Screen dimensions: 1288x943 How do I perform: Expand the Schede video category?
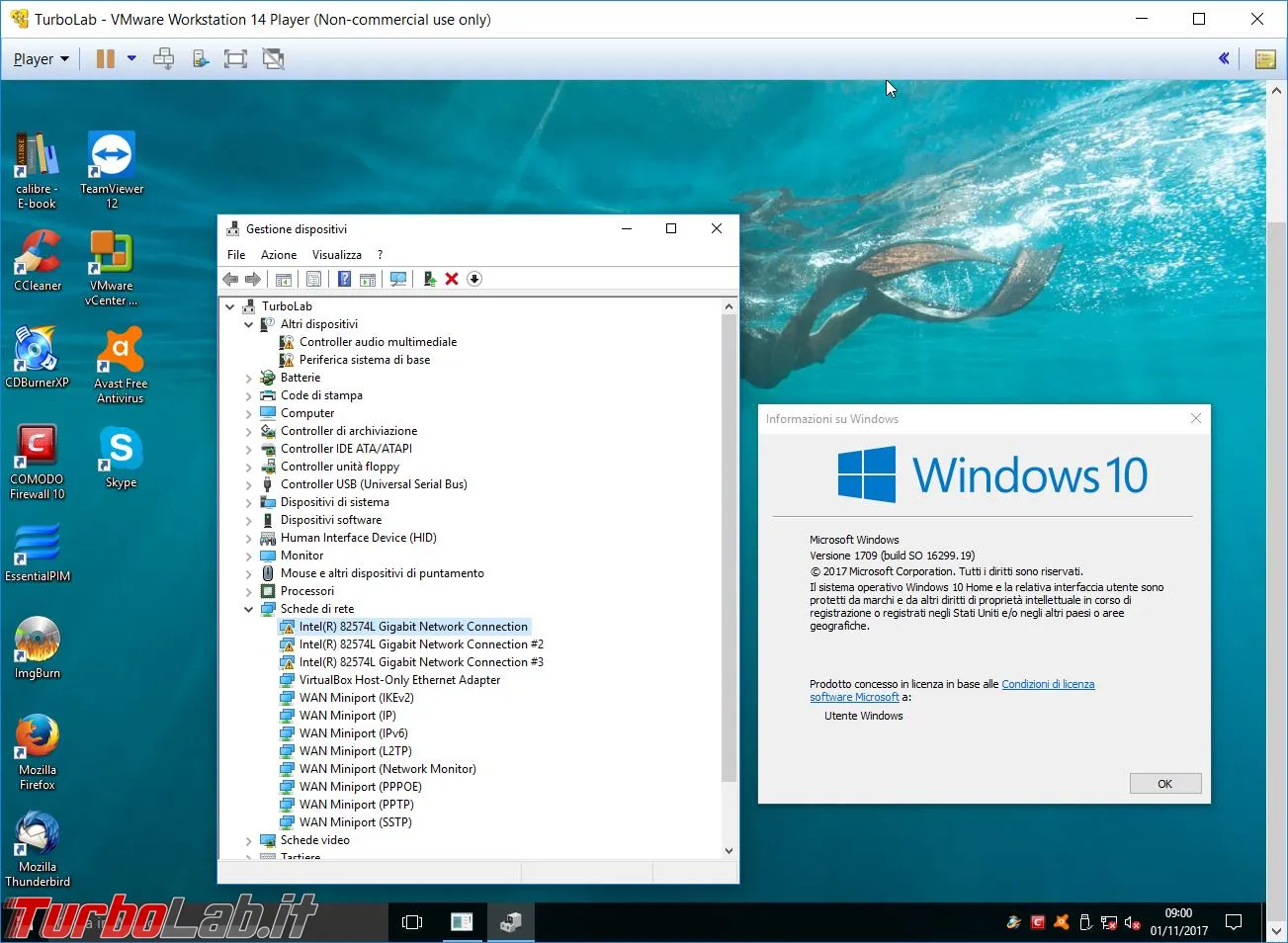(249, 840)
